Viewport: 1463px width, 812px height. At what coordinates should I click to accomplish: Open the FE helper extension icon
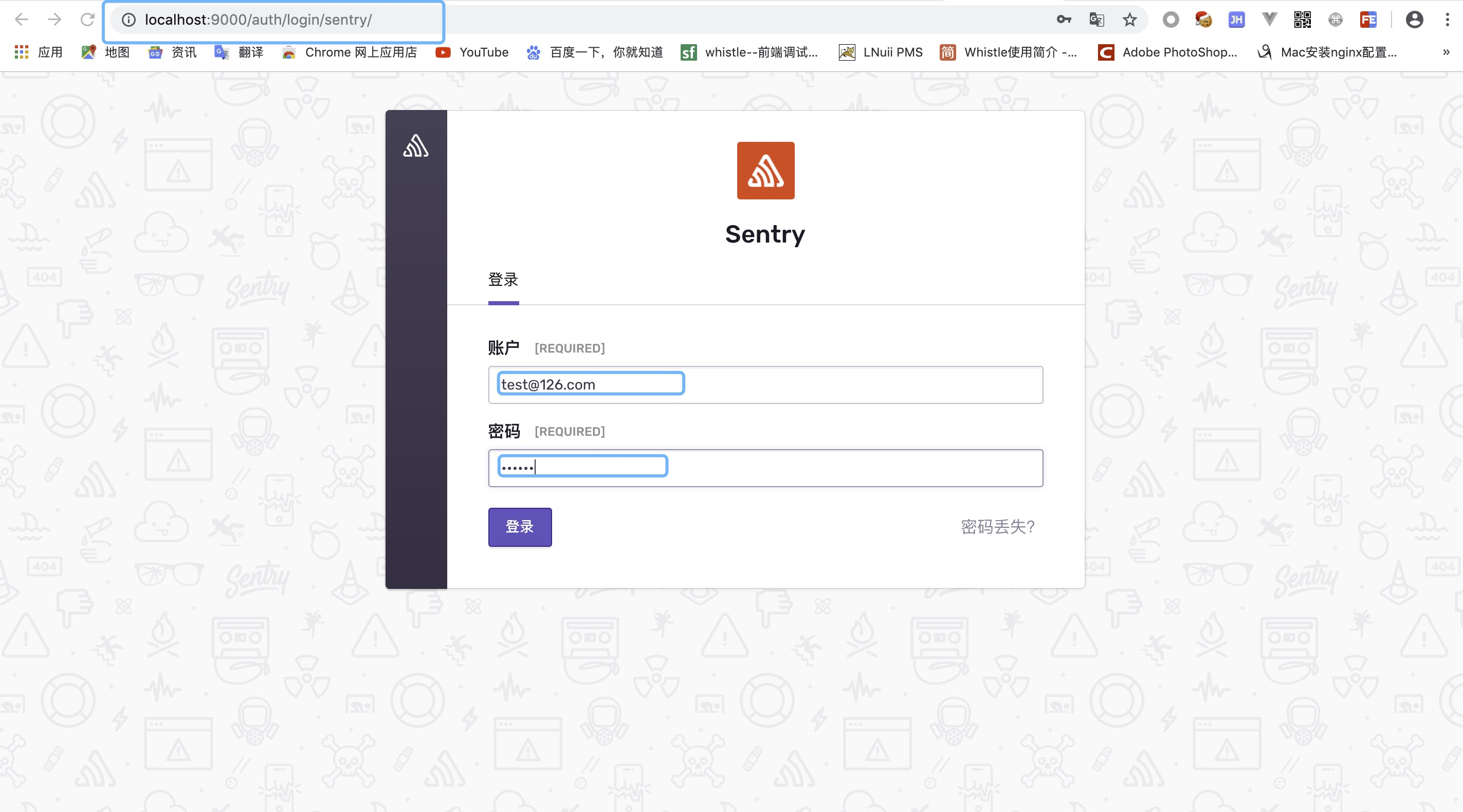pyautogui.click(x=1367, y=20)
